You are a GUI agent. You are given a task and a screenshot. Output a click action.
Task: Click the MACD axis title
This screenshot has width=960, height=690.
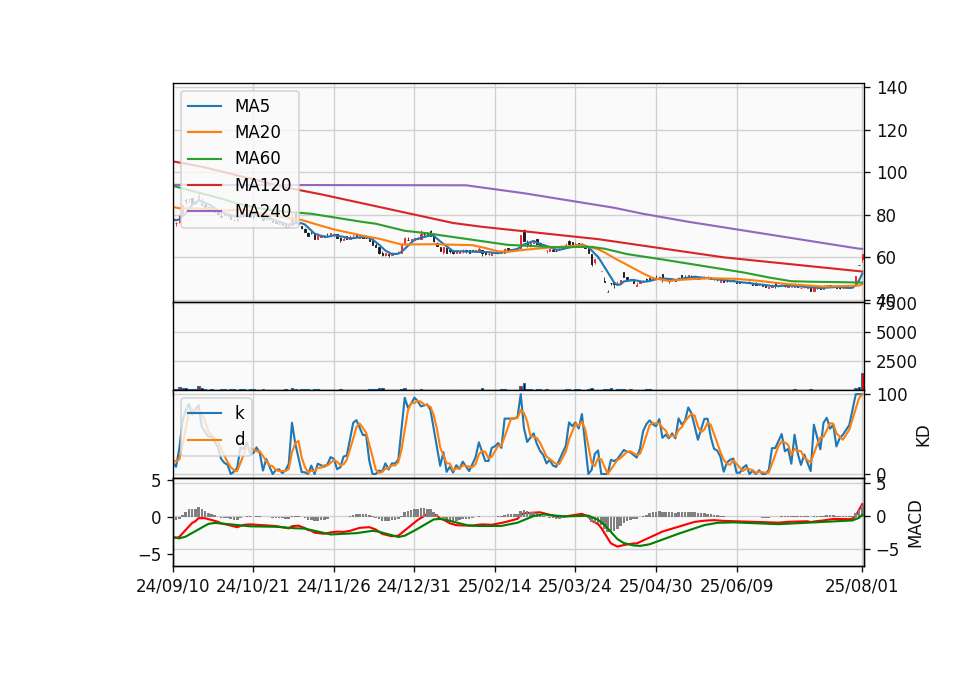coord(915,524)
